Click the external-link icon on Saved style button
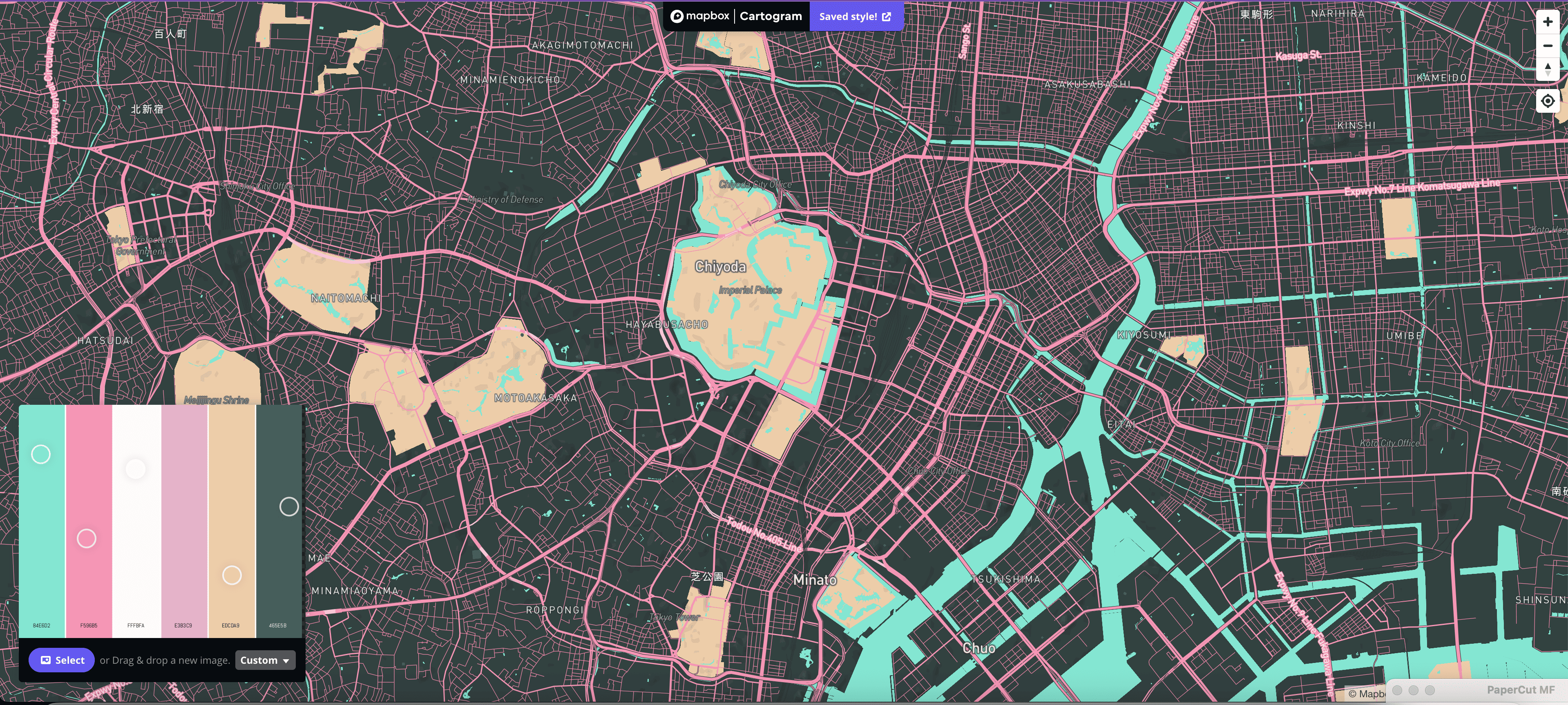Viewport: 1568px width, 705px height. tap(886, 16)
